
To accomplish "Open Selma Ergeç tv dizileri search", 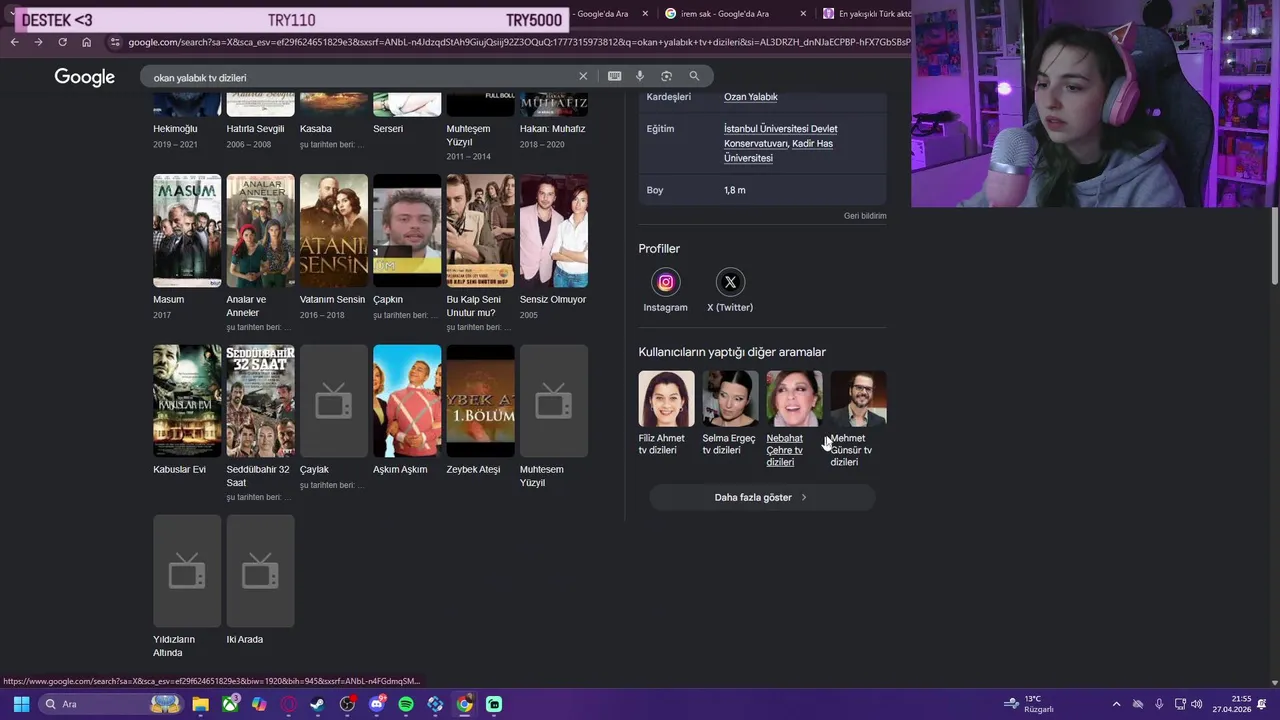I will click(730, 413).
